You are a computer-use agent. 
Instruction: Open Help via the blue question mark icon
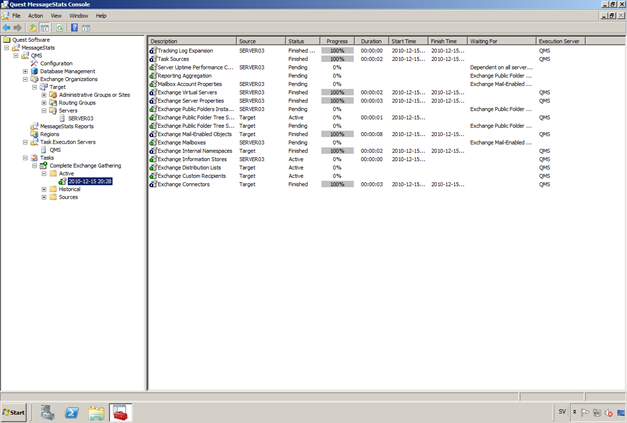tap(74, 27)
